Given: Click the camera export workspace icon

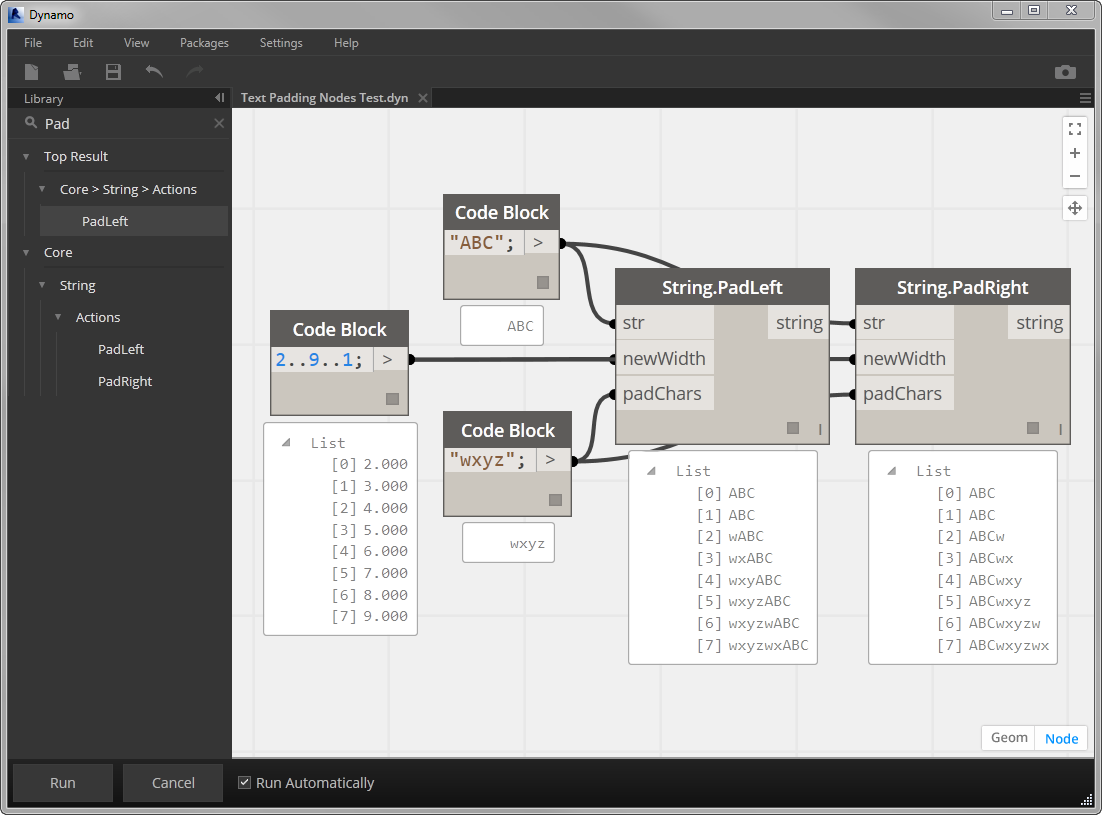Looking at the screenshot, I should pyautogui.click(x=1065, y=71).
